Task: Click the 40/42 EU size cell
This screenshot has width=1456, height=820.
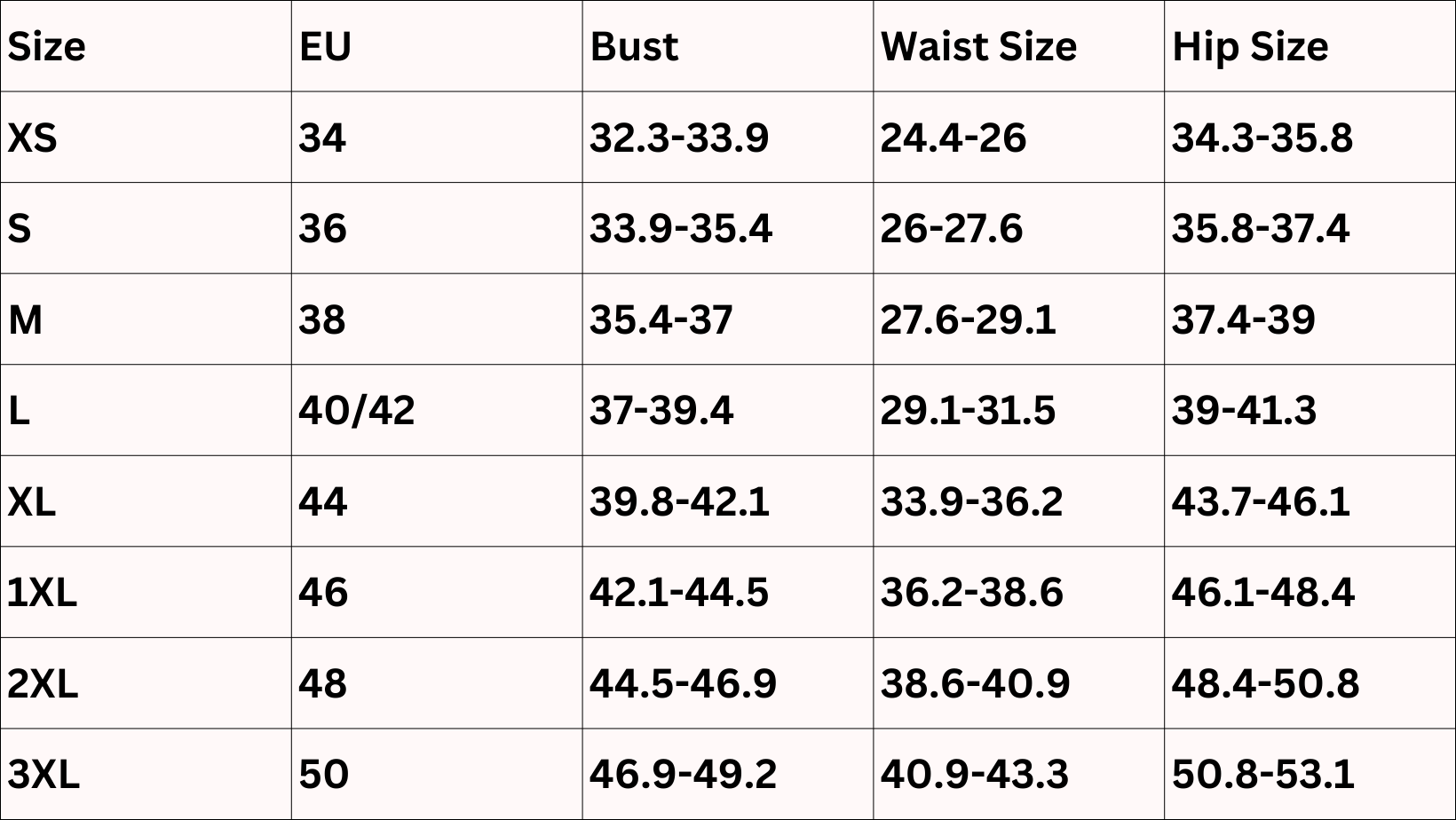Action: [357, 410]
